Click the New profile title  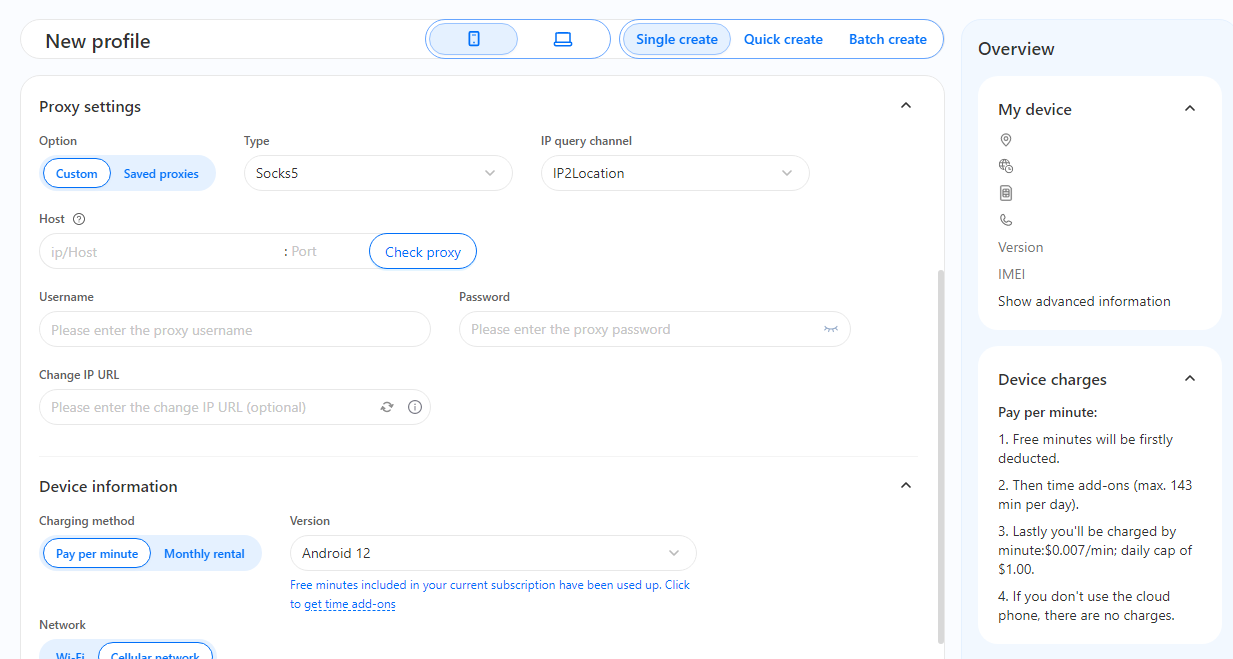coord(98,41)
